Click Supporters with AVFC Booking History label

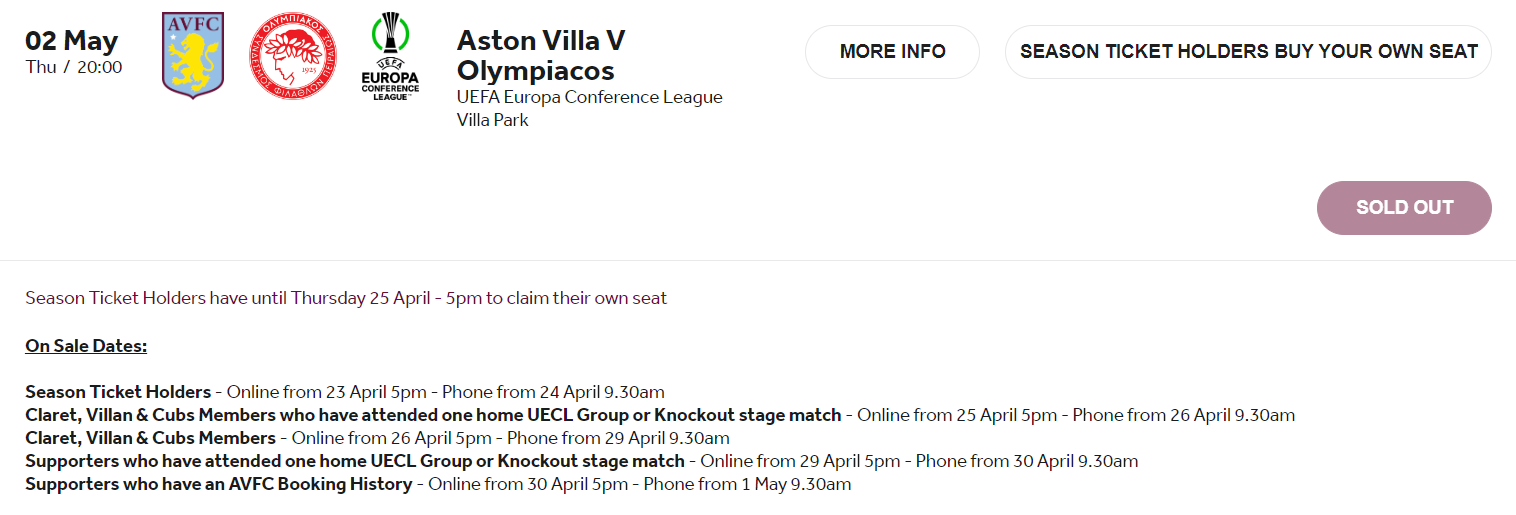click(x=218, y=484)
